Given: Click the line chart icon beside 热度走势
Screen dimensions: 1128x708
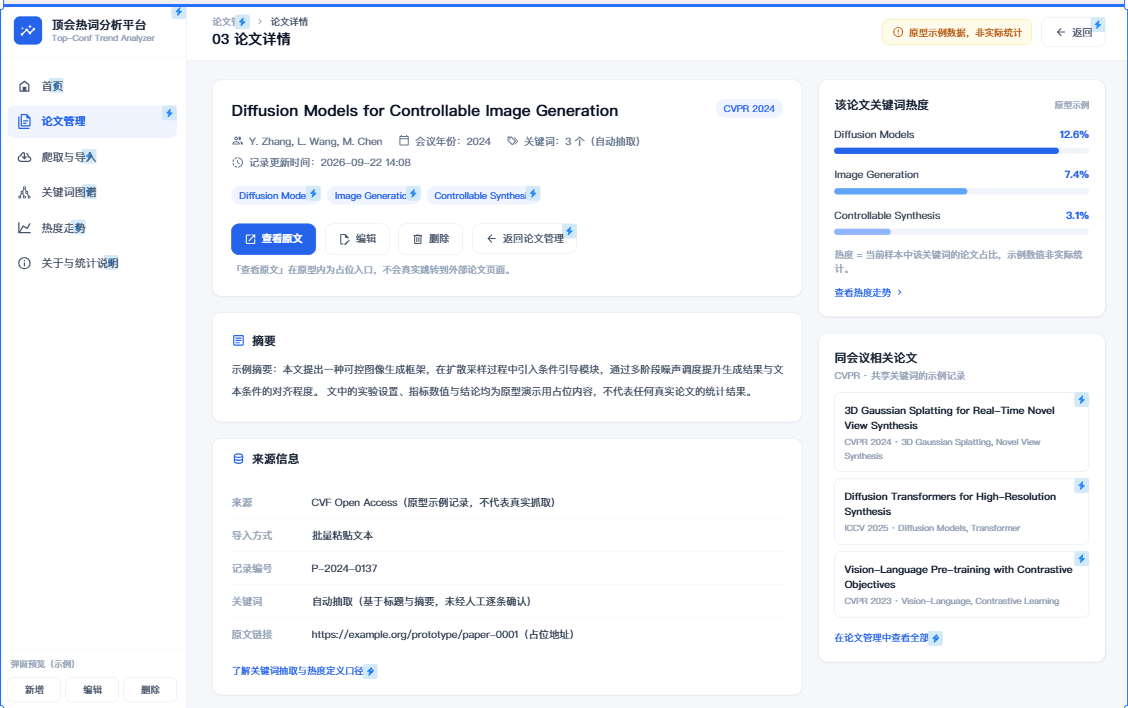Looking at the screenshot, I should click(x=24, y=227).
